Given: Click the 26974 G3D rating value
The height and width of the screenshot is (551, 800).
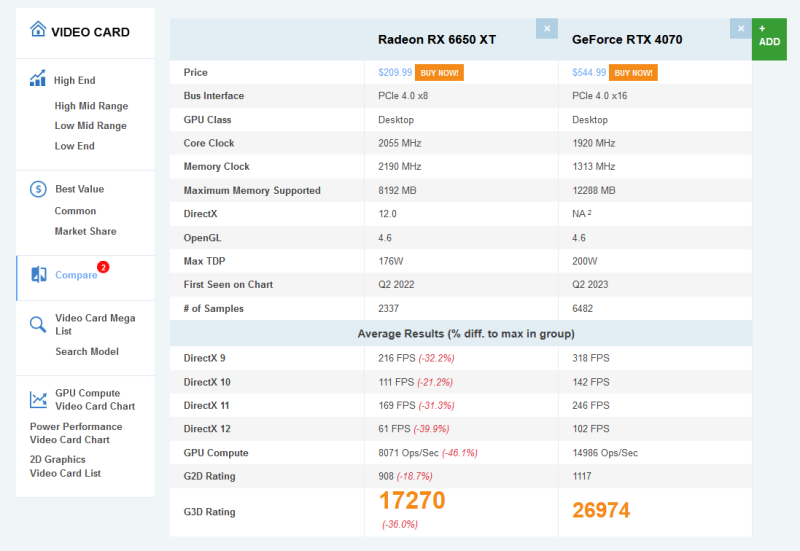Looking at the screenshot, I should pos(601,510).
